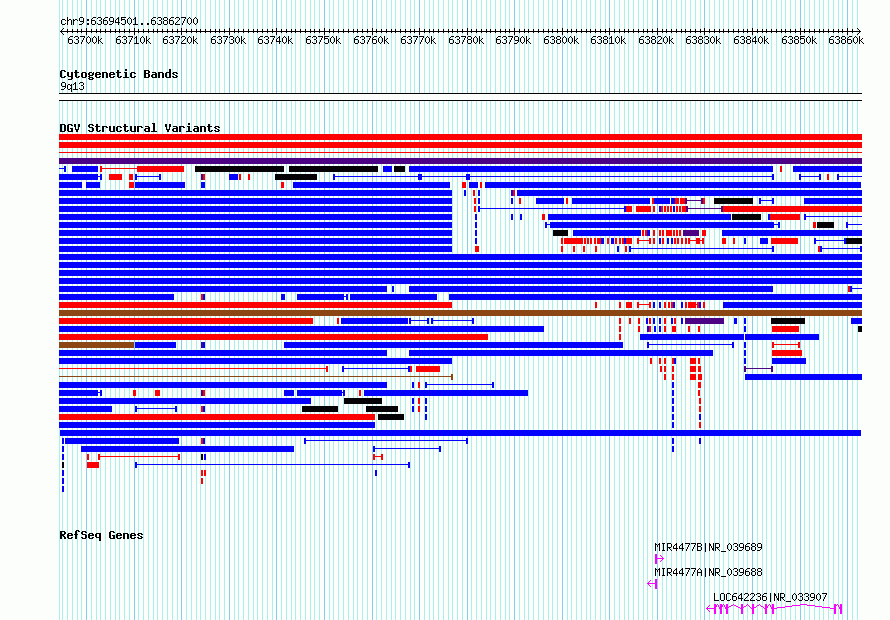Screen dimensions: 890x620
Task: Click the 63850k ruler label
Action: [799, 40]
